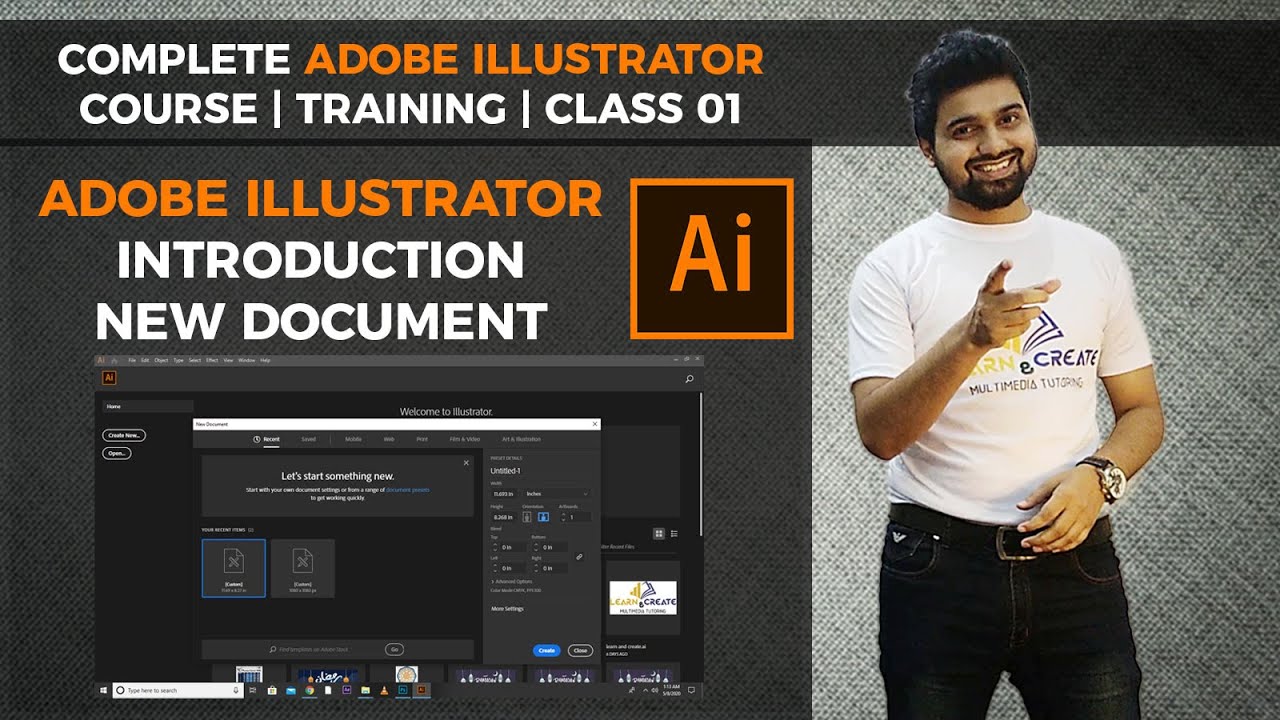Switch to the Film & Video tab
This screenshot has height=720, width=1280.
[464, 439]
